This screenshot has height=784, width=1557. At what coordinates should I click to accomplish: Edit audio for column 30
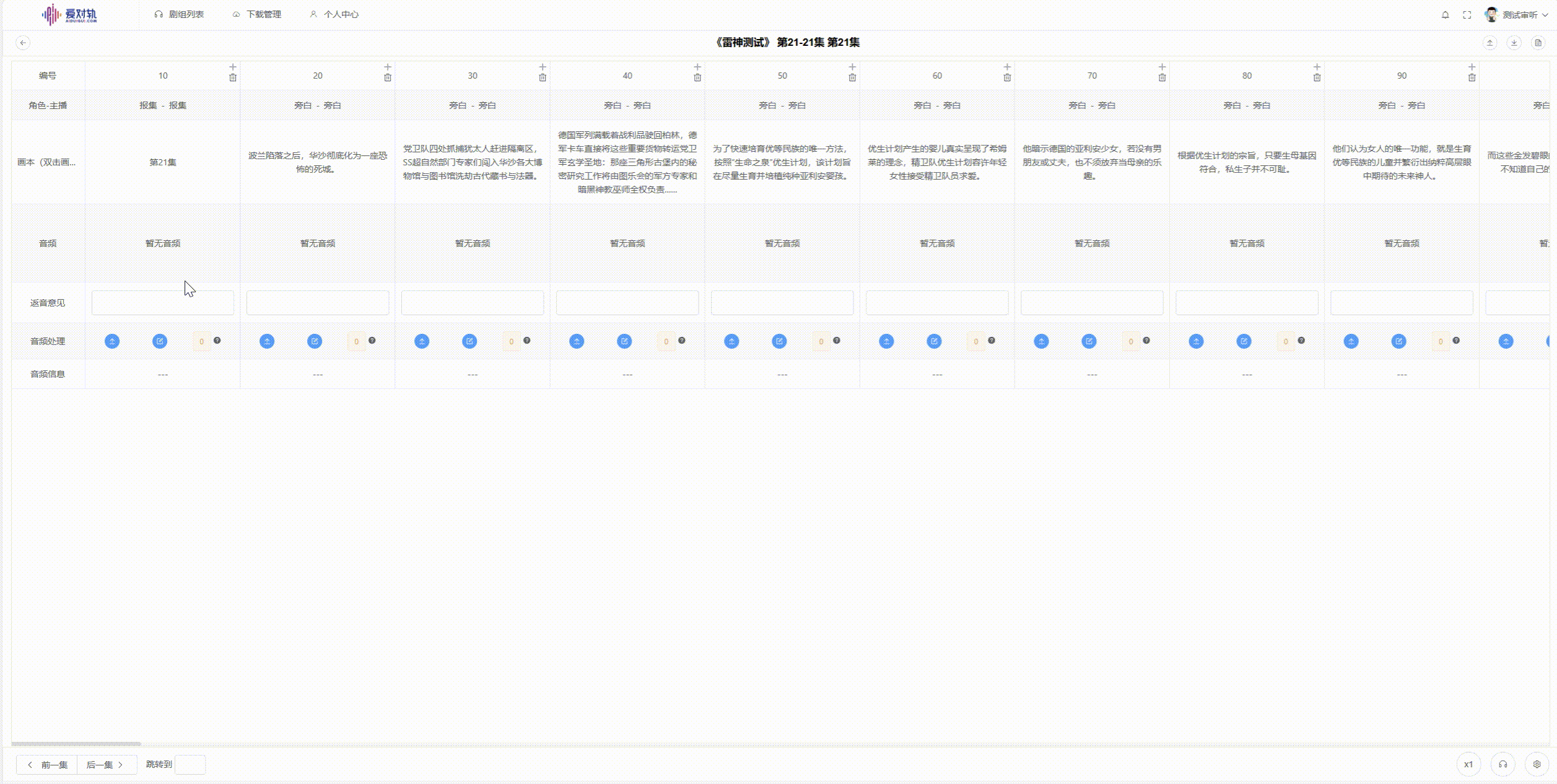click(469, 341)
